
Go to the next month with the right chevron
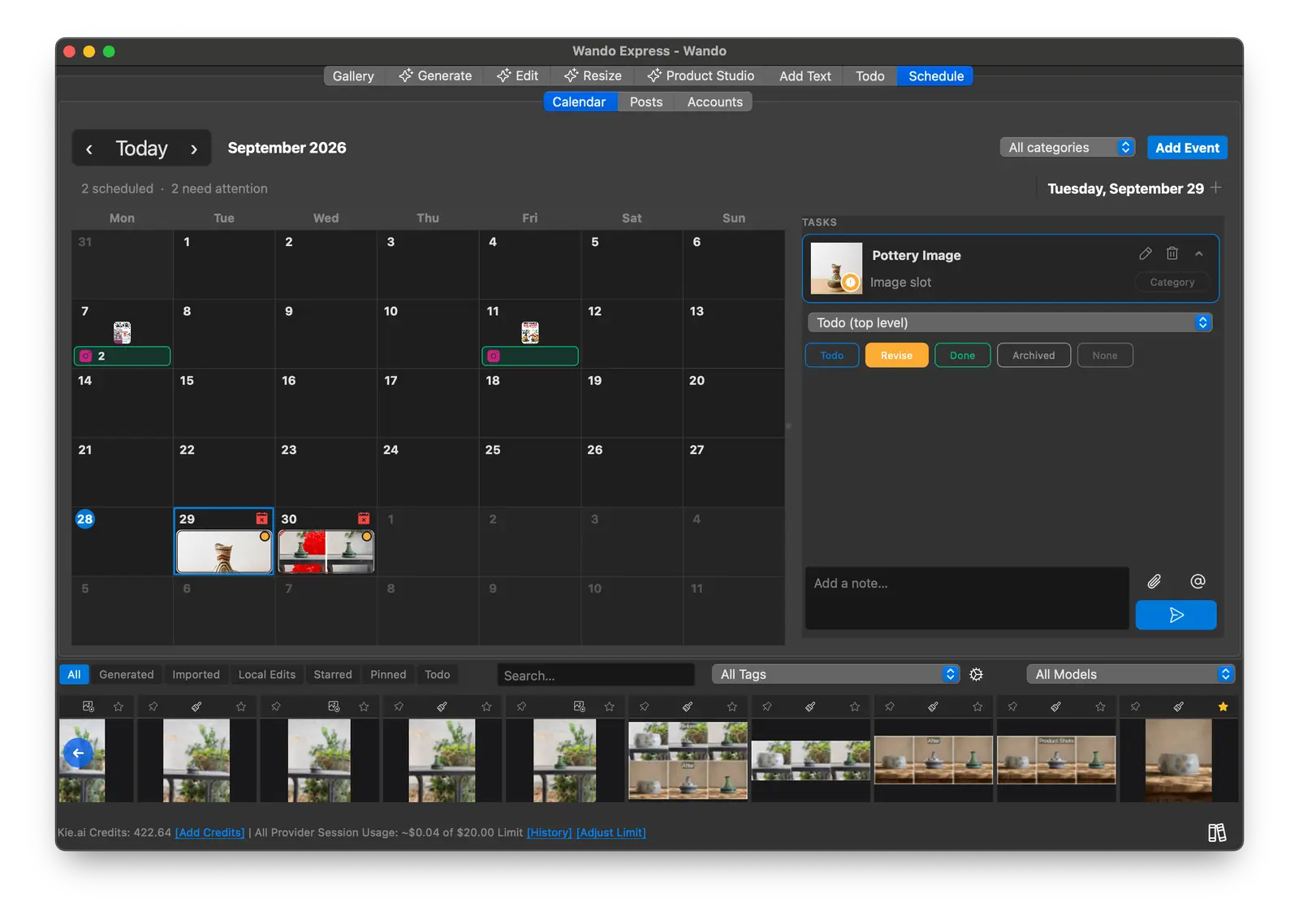pos(194,149)
